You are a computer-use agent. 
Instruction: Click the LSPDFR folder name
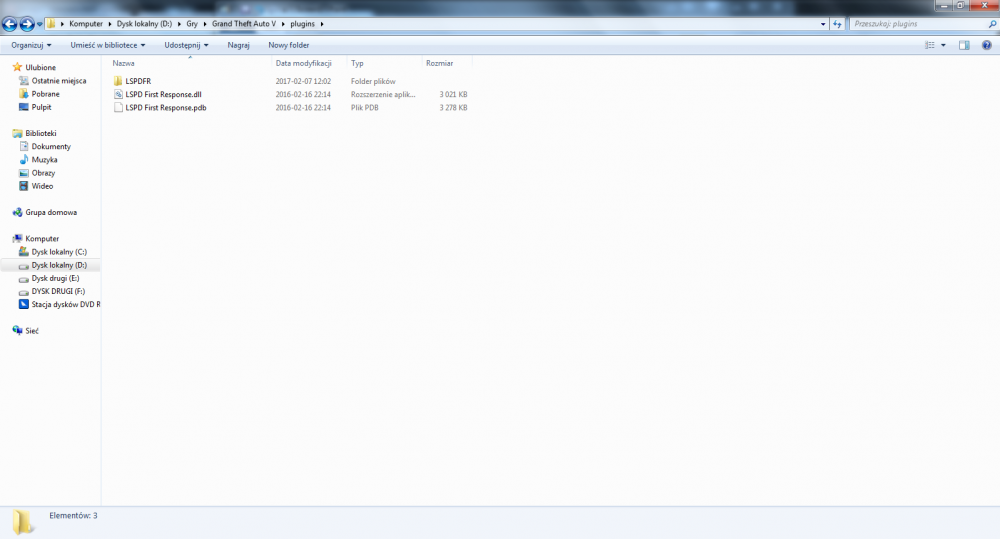pos(138,81)
